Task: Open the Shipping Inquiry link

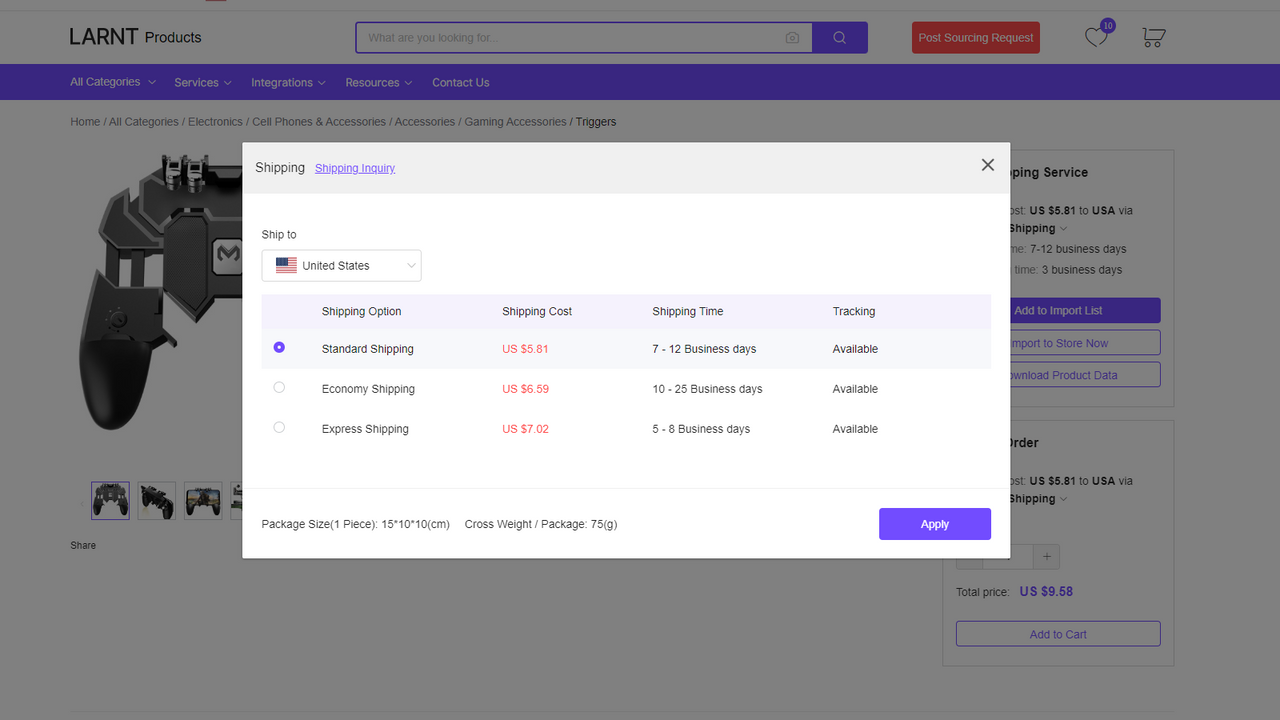Action: [x=354, y=168]
